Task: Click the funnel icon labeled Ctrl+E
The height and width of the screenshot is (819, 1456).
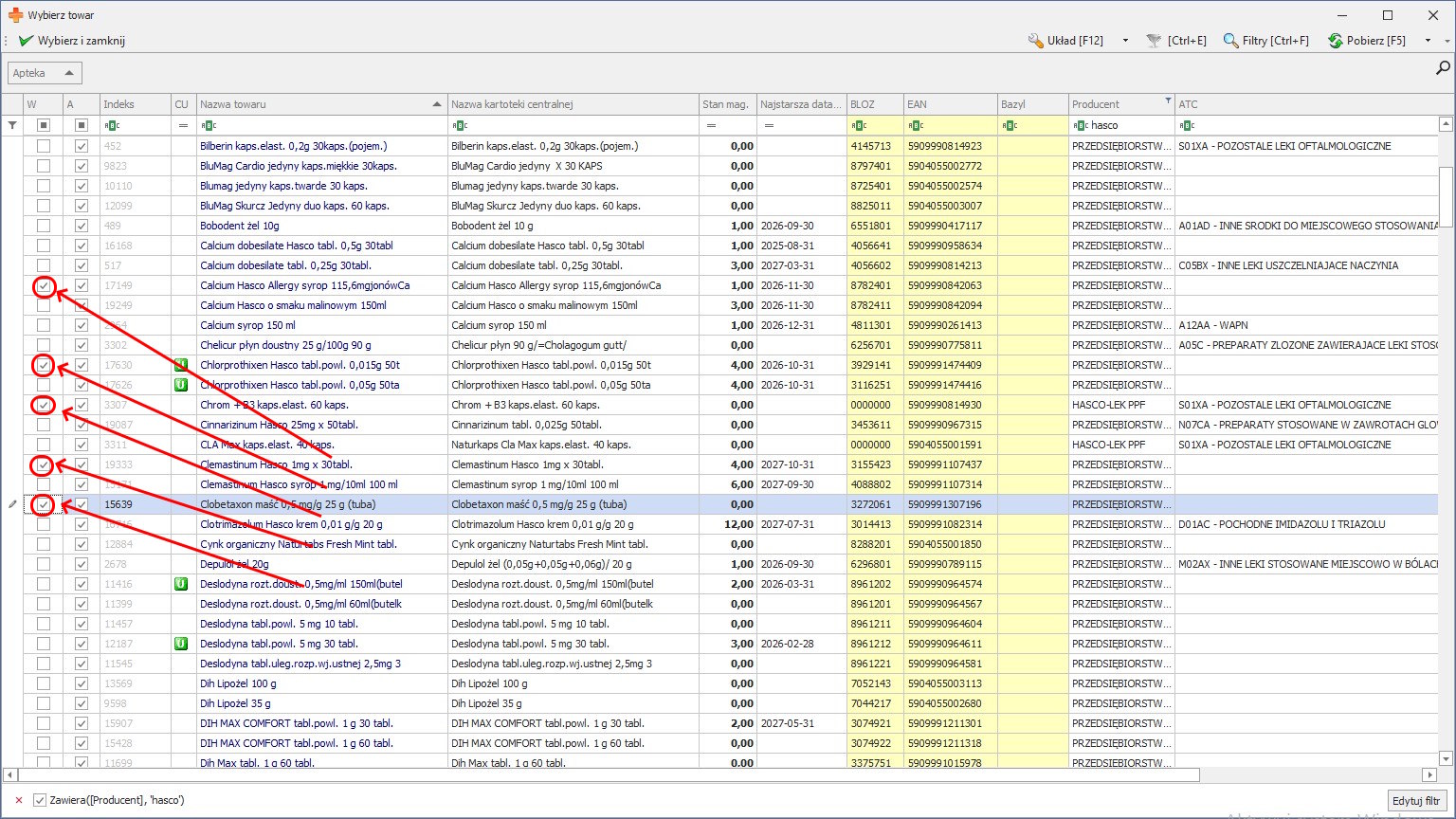Action: point(1154,41)
